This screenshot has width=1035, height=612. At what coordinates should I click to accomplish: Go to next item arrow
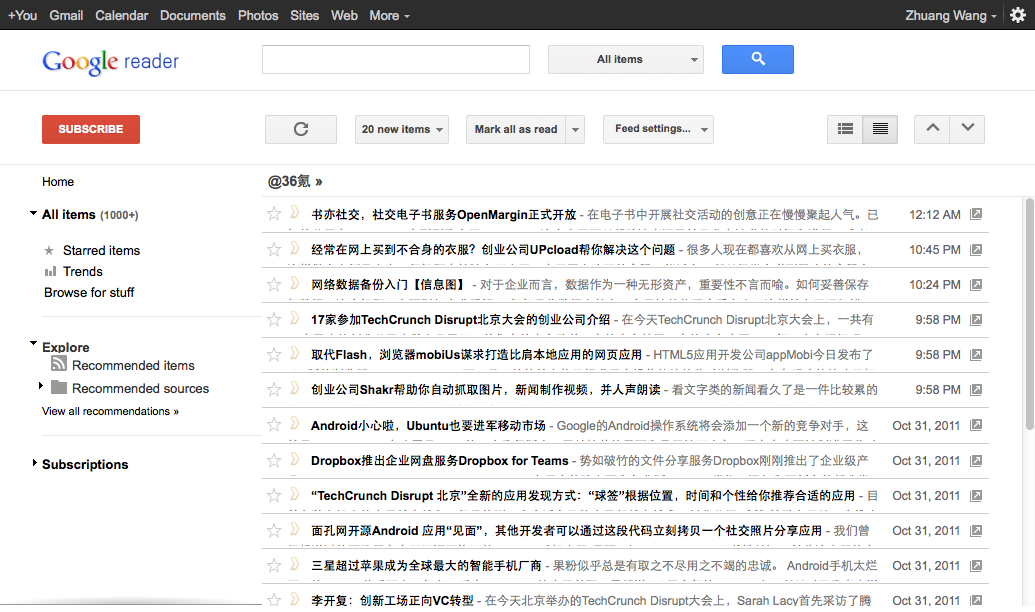[967, 129]
